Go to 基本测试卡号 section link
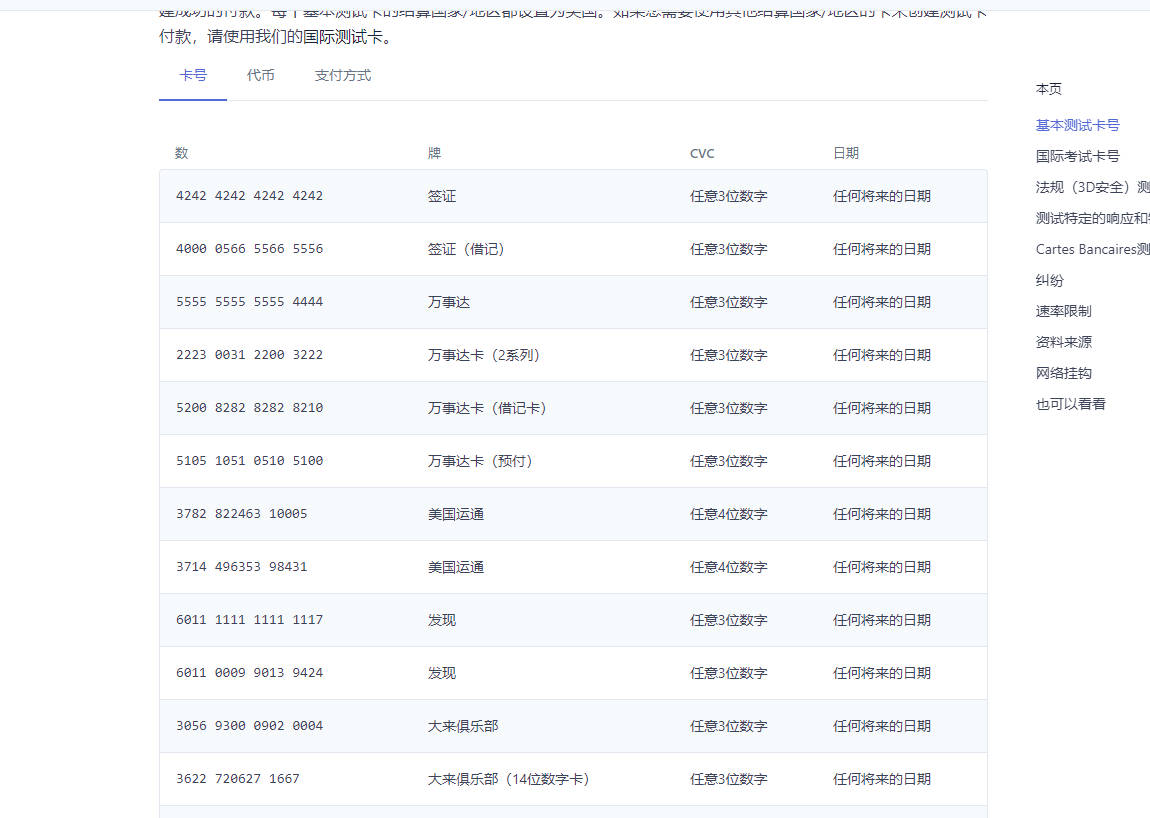Screen dimensions: 1150x818 [x=1077, y=125]
